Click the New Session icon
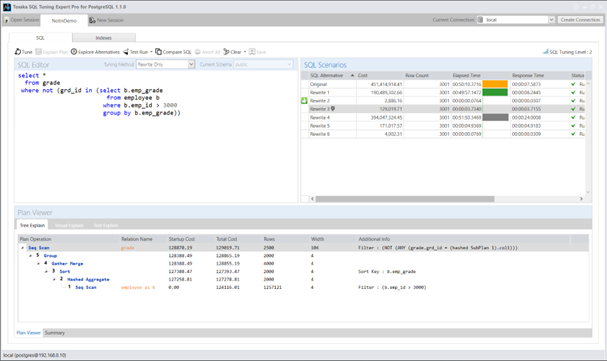 (x=92, y=20)
